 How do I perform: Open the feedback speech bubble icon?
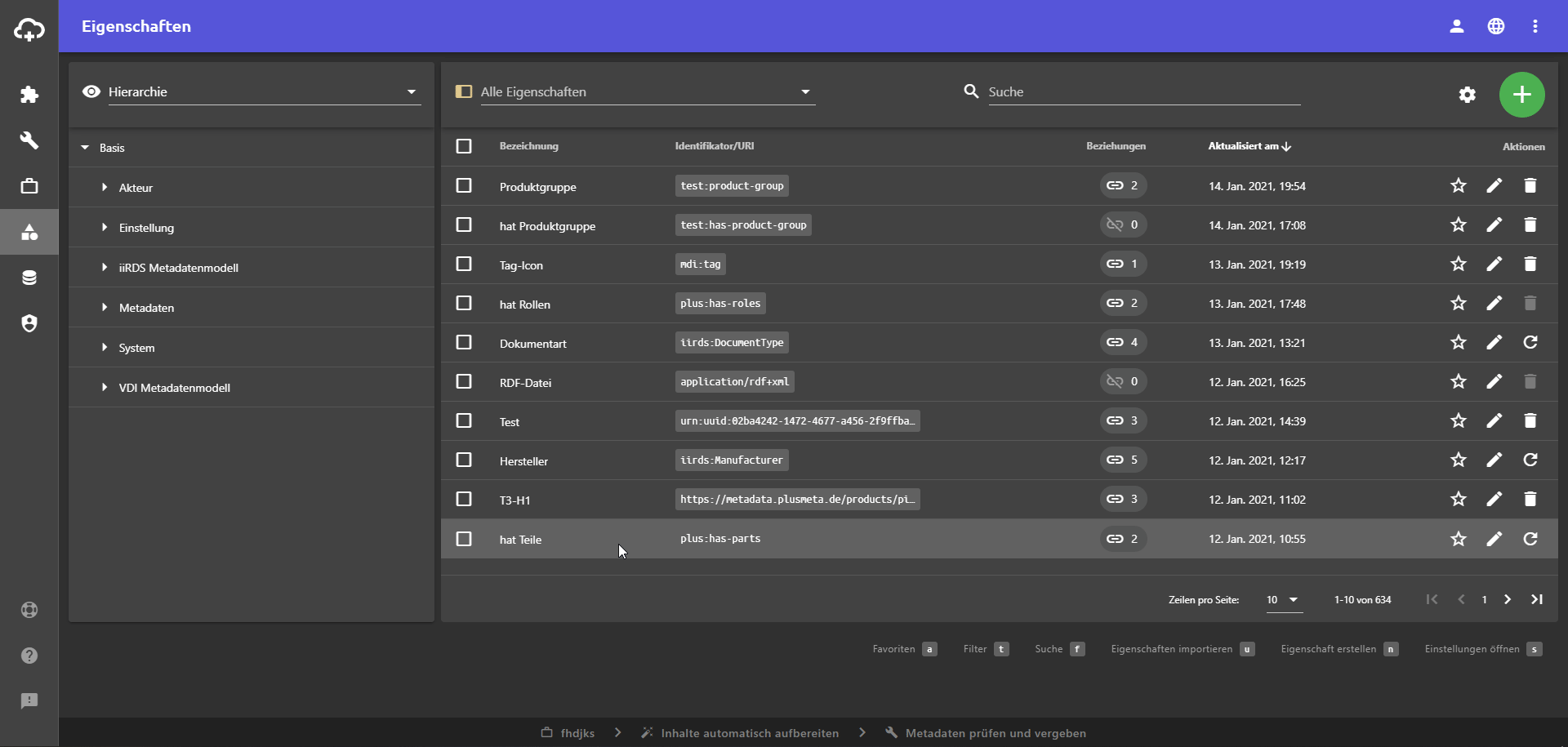[29, 701]
